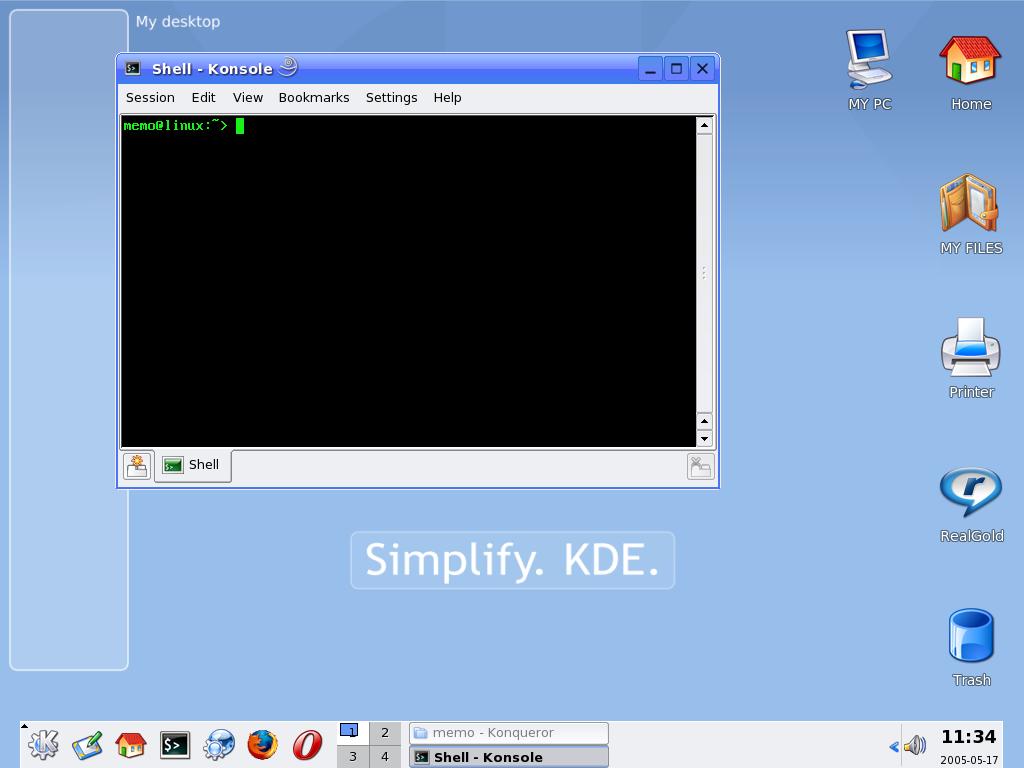Image resolution: width=1024 pixels, height=768 pixels.
Task: Switch to virtual desktop 2
Action: (385, 732)
